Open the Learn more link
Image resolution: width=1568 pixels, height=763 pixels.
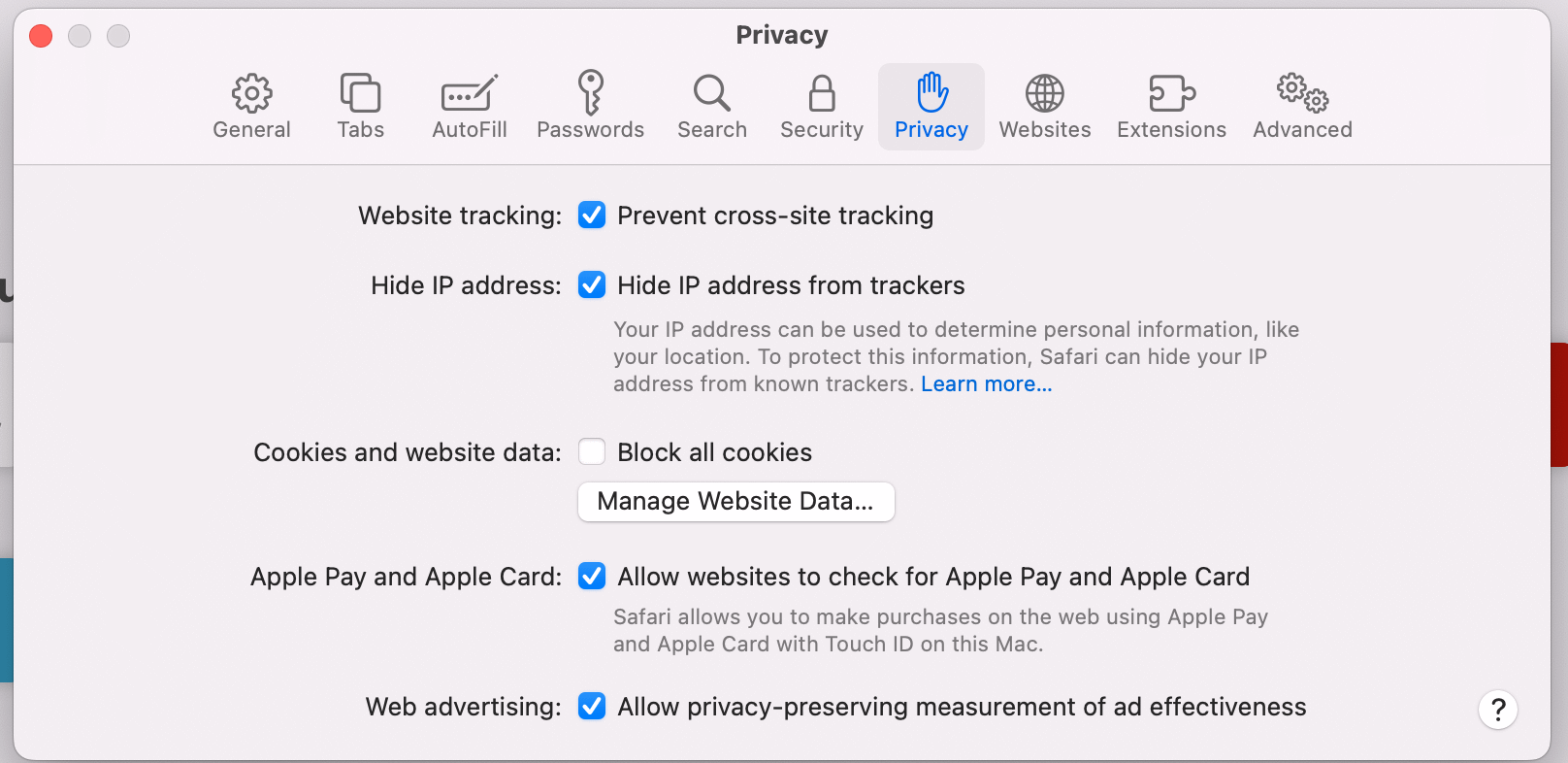986,384
